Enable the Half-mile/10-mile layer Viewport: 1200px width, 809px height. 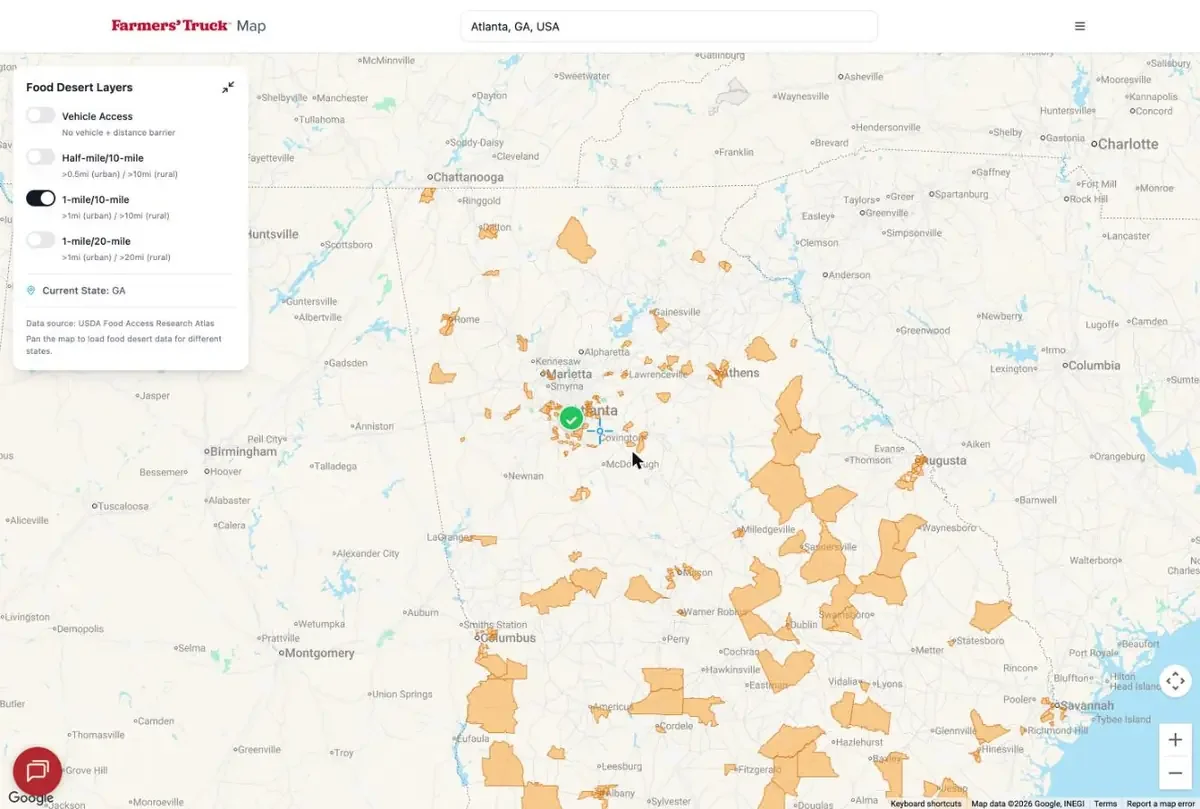tap(41, 157)
